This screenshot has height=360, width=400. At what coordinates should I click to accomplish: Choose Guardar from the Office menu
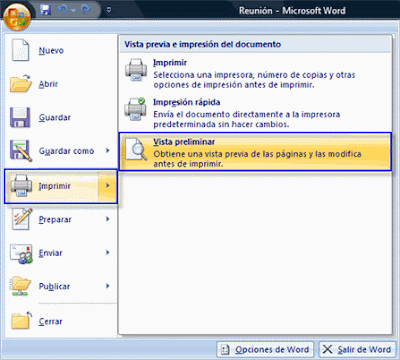pos(61,117)
